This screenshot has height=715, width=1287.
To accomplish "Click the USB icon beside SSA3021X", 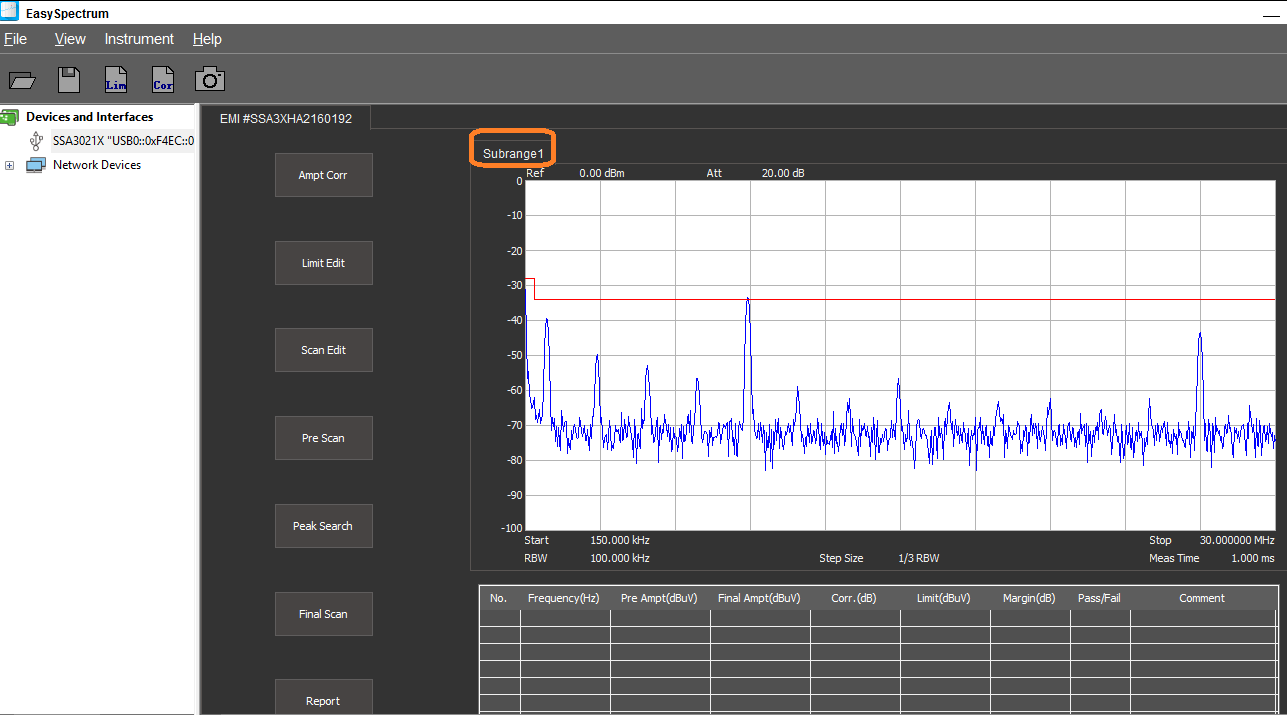I will pos(37,141).
